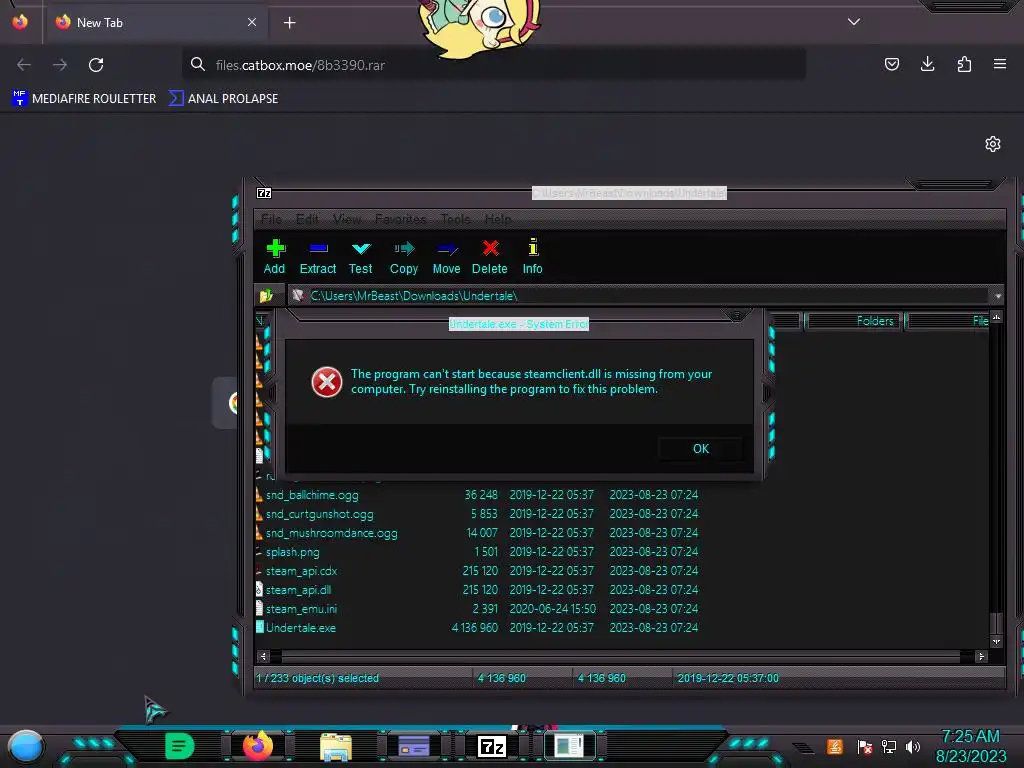Image resolution: width=1024 pixels, height=768 pixels.
Task: Click OK in the System Error dialog
Action: pos(701,449)
